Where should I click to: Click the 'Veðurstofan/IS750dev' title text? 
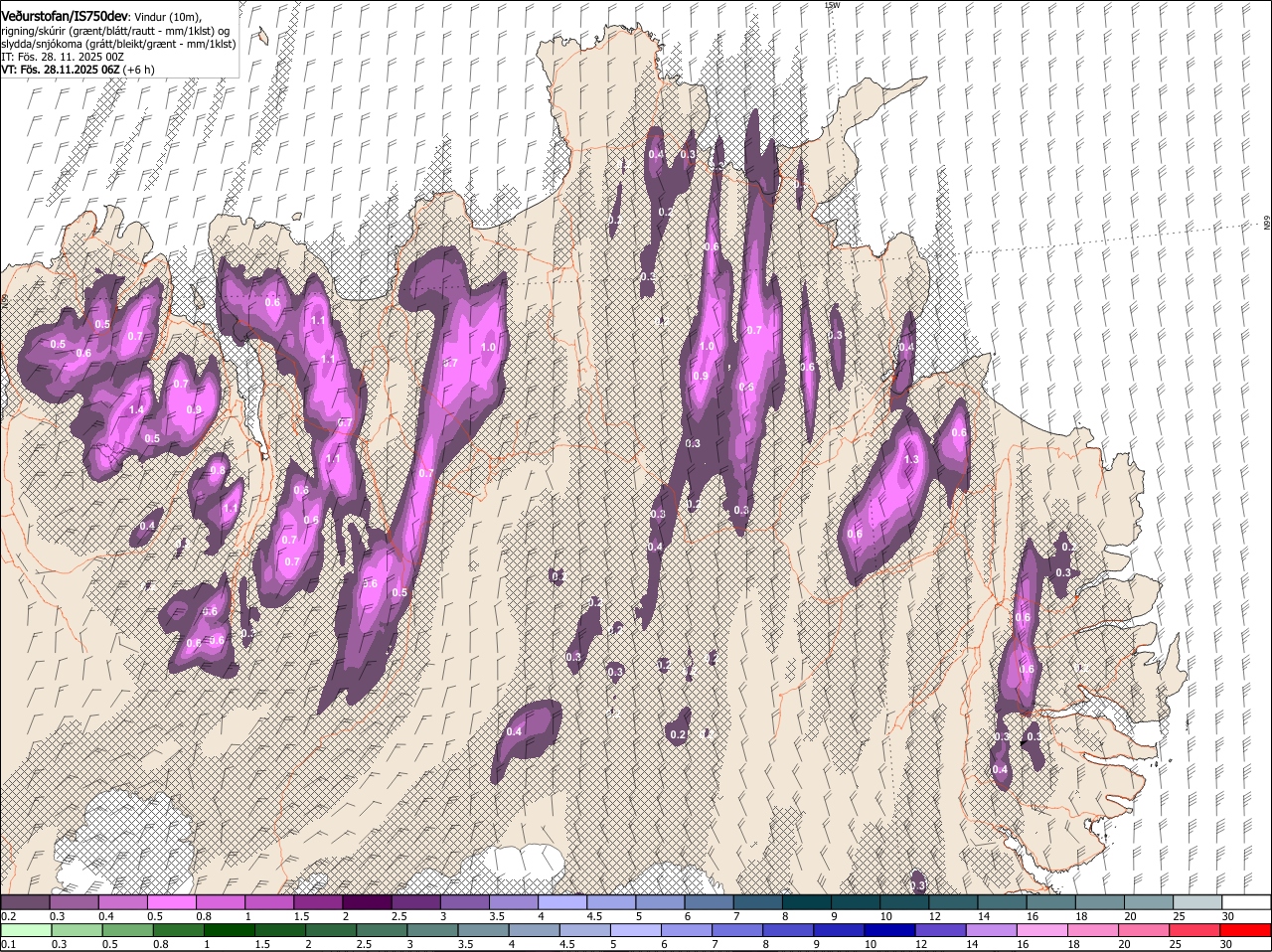(65, 16)
